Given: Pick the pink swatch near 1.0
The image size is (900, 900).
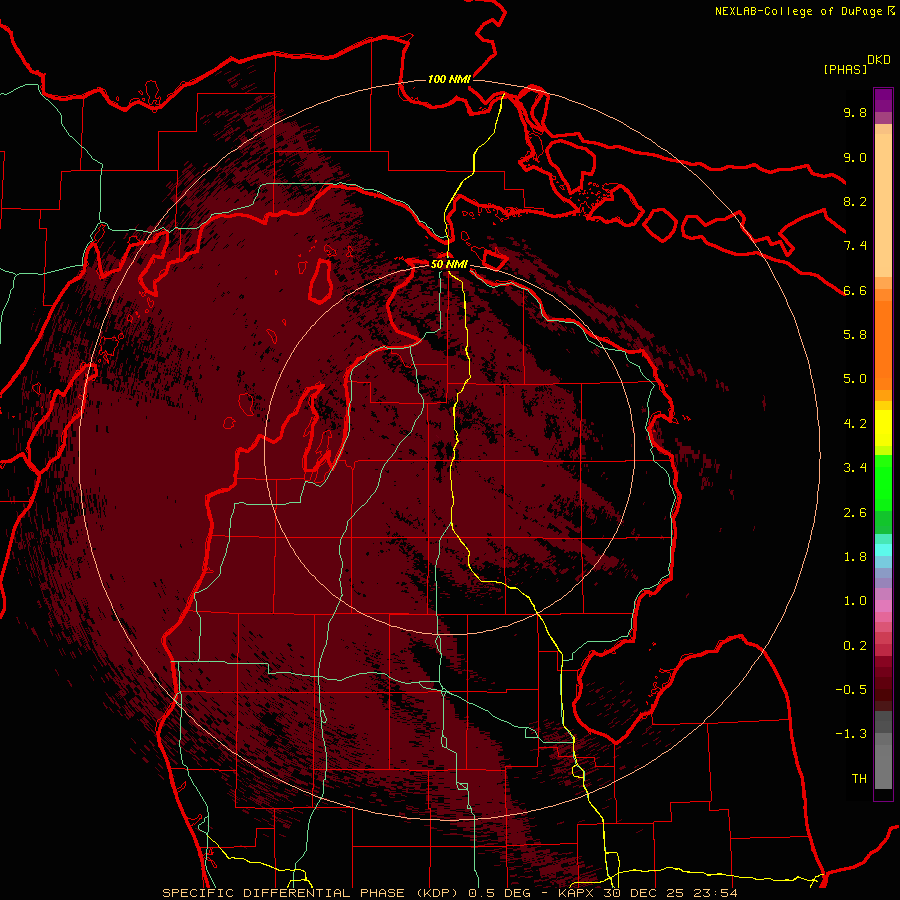Looking at the screenshot, I should 883,606.
